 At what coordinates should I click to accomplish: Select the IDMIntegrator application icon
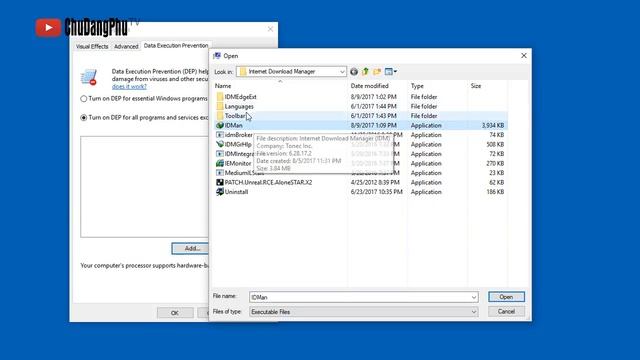(220, 154)
